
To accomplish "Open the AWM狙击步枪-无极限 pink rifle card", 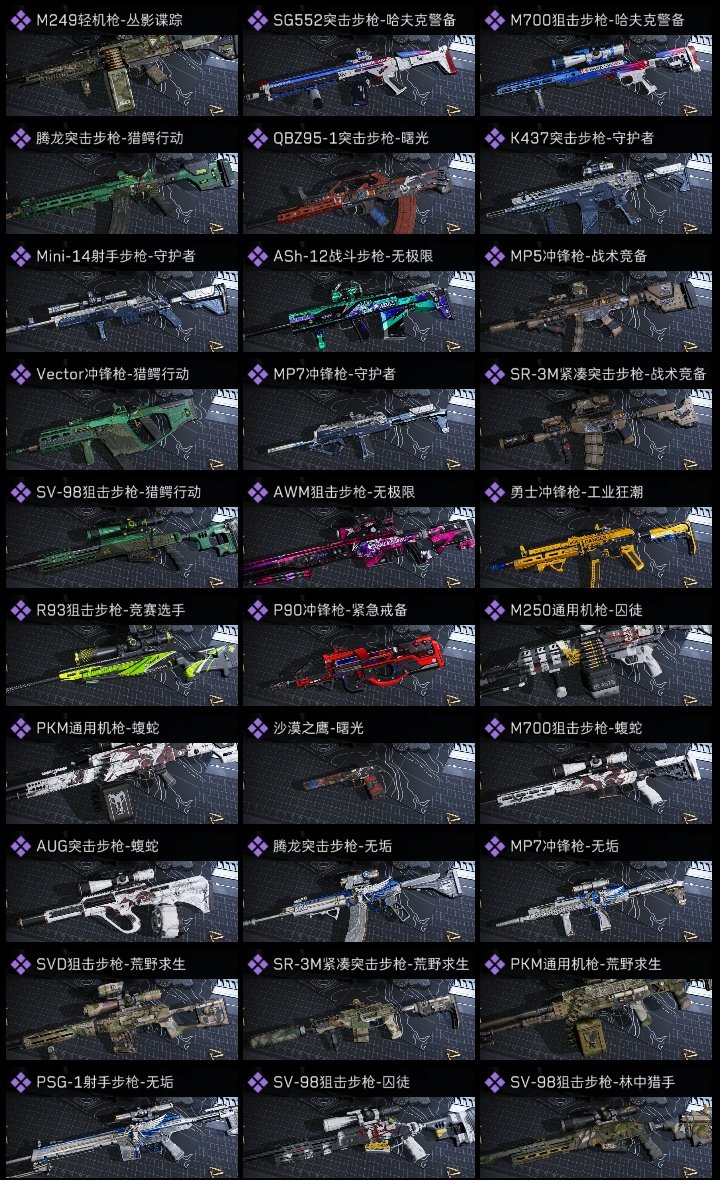I will (359, 548).
